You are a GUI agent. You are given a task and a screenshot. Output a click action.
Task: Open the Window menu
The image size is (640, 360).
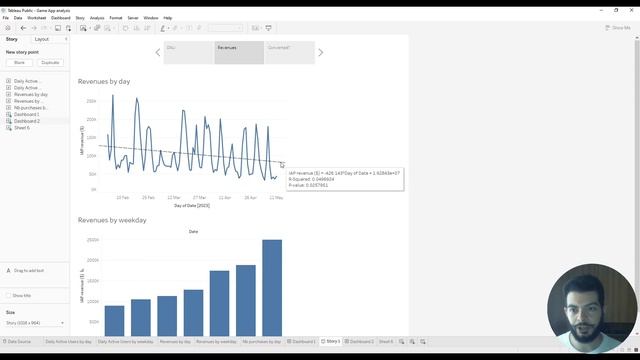tap(151, 18)
